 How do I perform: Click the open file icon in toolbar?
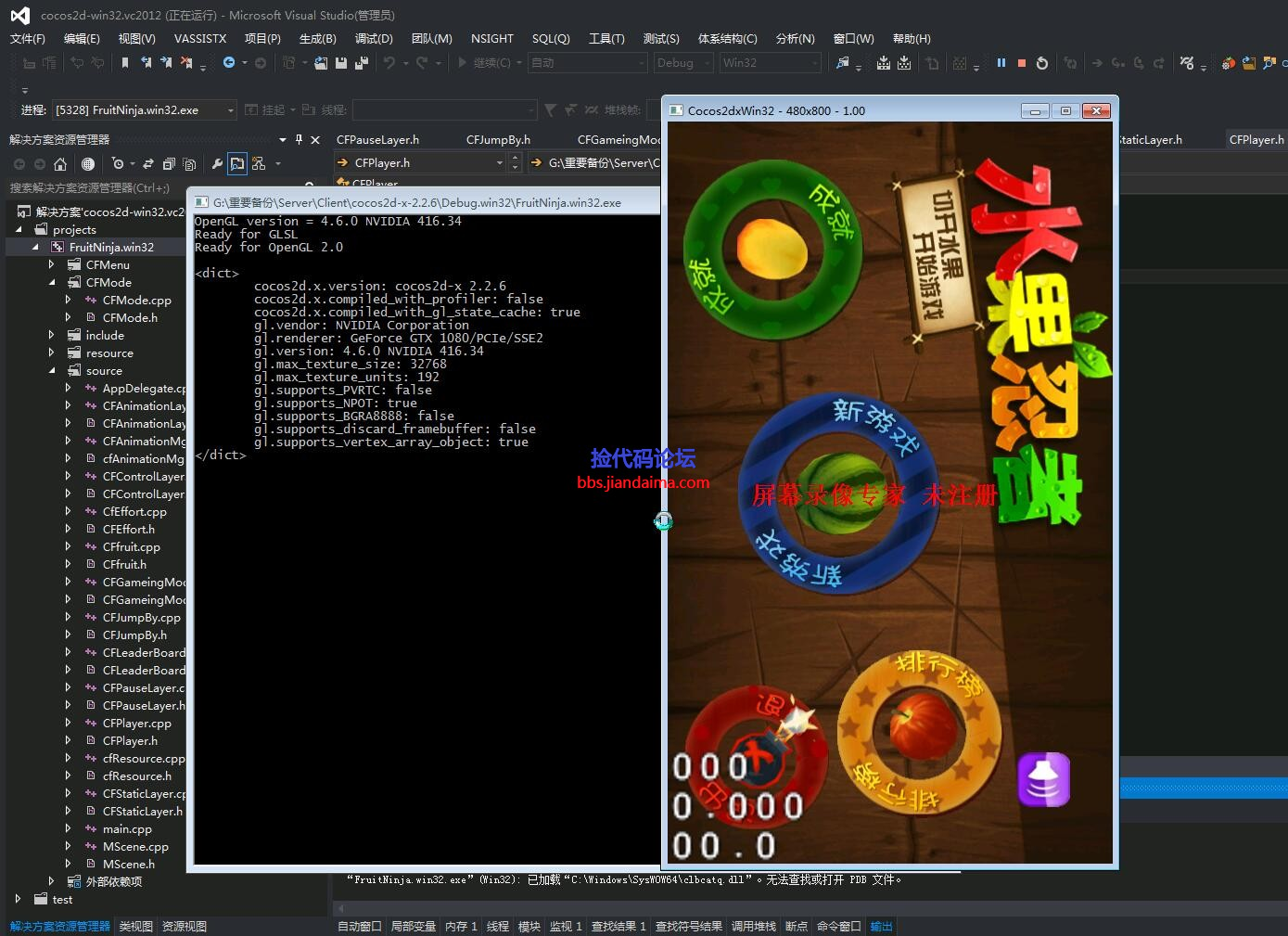pyautogui.click(x=321, y=62)
